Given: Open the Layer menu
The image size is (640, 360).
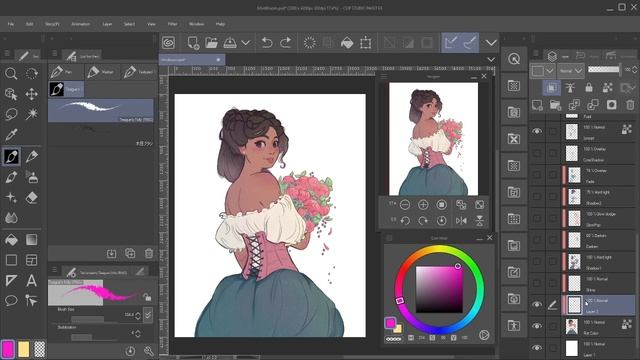Looking at the screenshot, I should point(107,24).
